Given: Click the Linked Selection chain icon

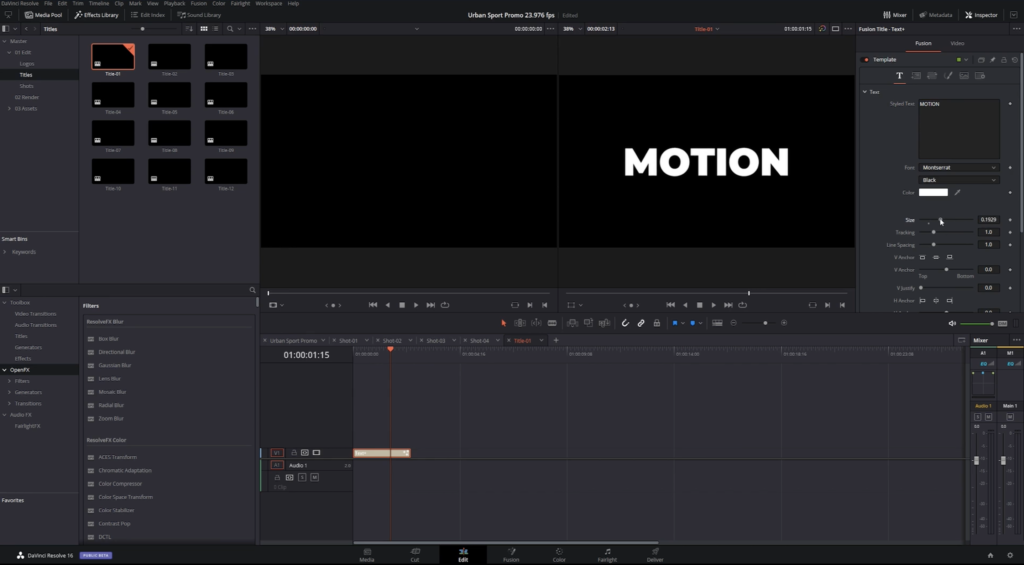Looking at the screenshot, I should (x=641, y=323).
